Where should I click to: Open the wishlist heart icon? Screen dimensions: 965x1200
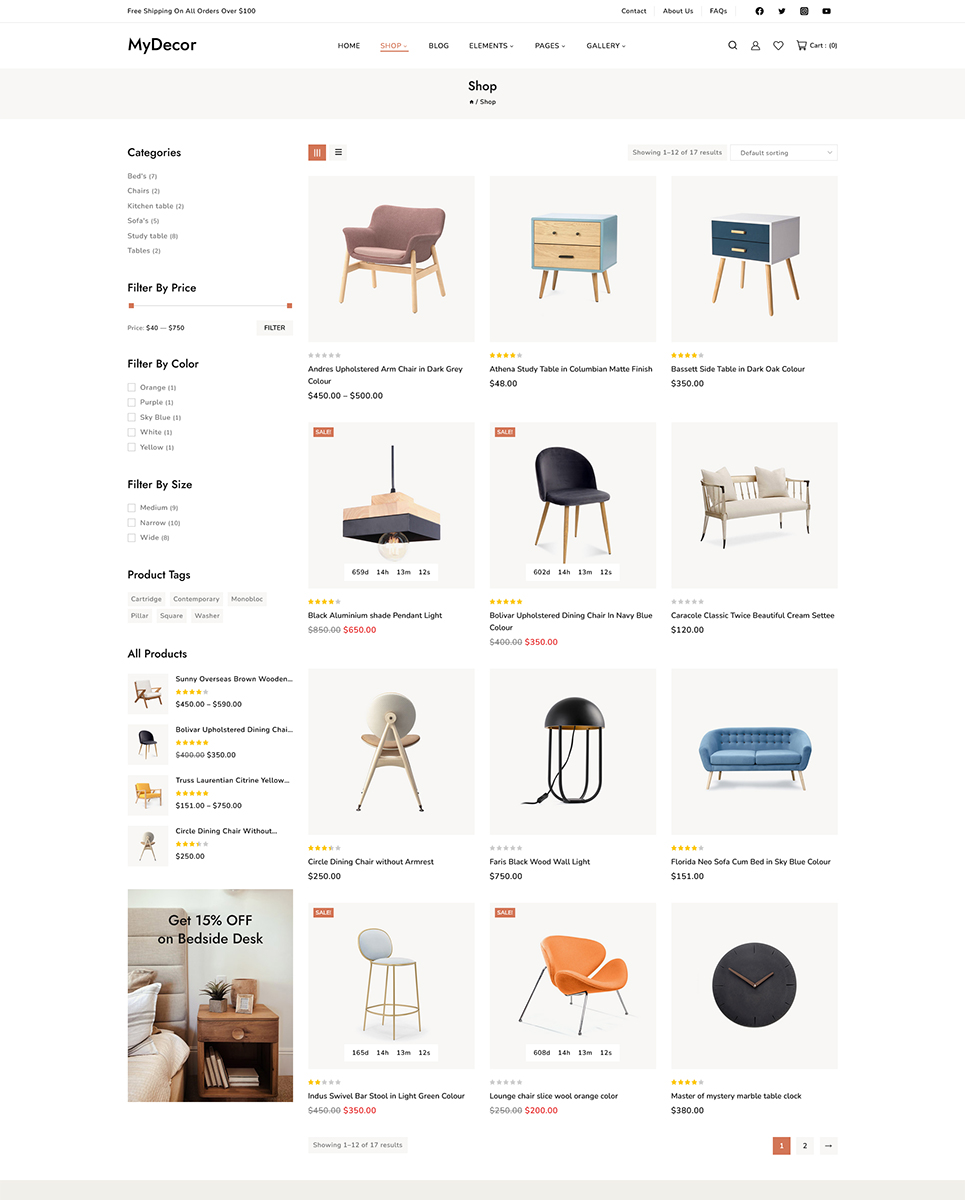click(x=778, y=45)
